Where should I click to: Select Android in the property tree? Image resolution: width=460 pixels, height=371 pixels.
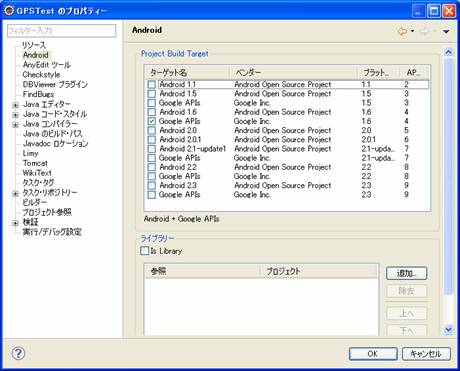(x=36, y=55)
